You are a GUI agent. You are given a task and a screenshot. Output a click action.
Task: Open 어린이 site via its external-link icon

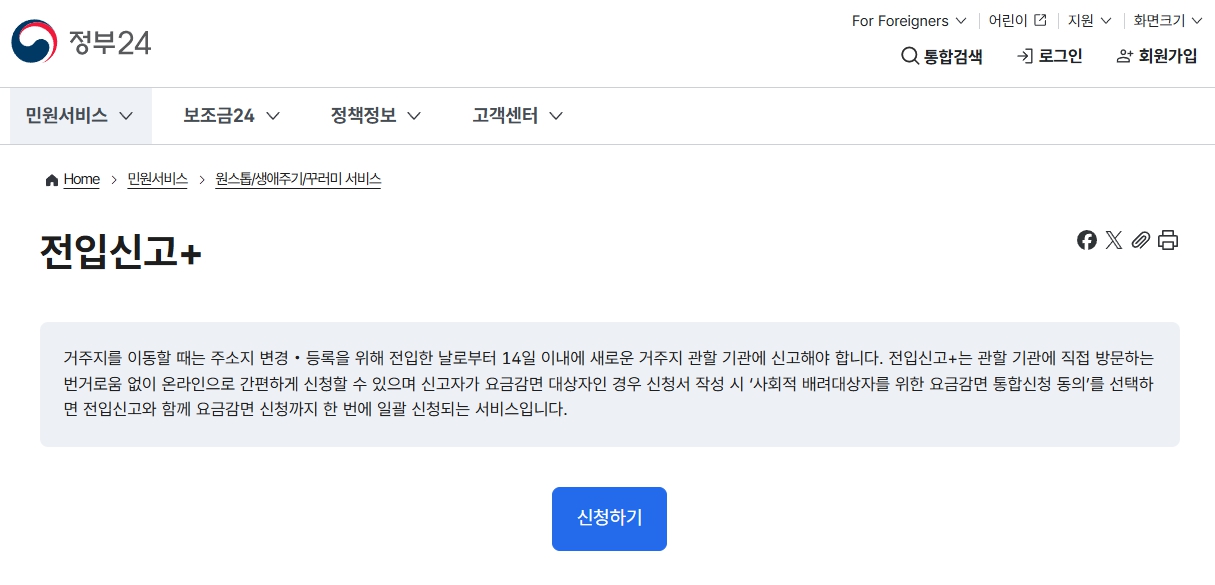tap(1041, 18)
